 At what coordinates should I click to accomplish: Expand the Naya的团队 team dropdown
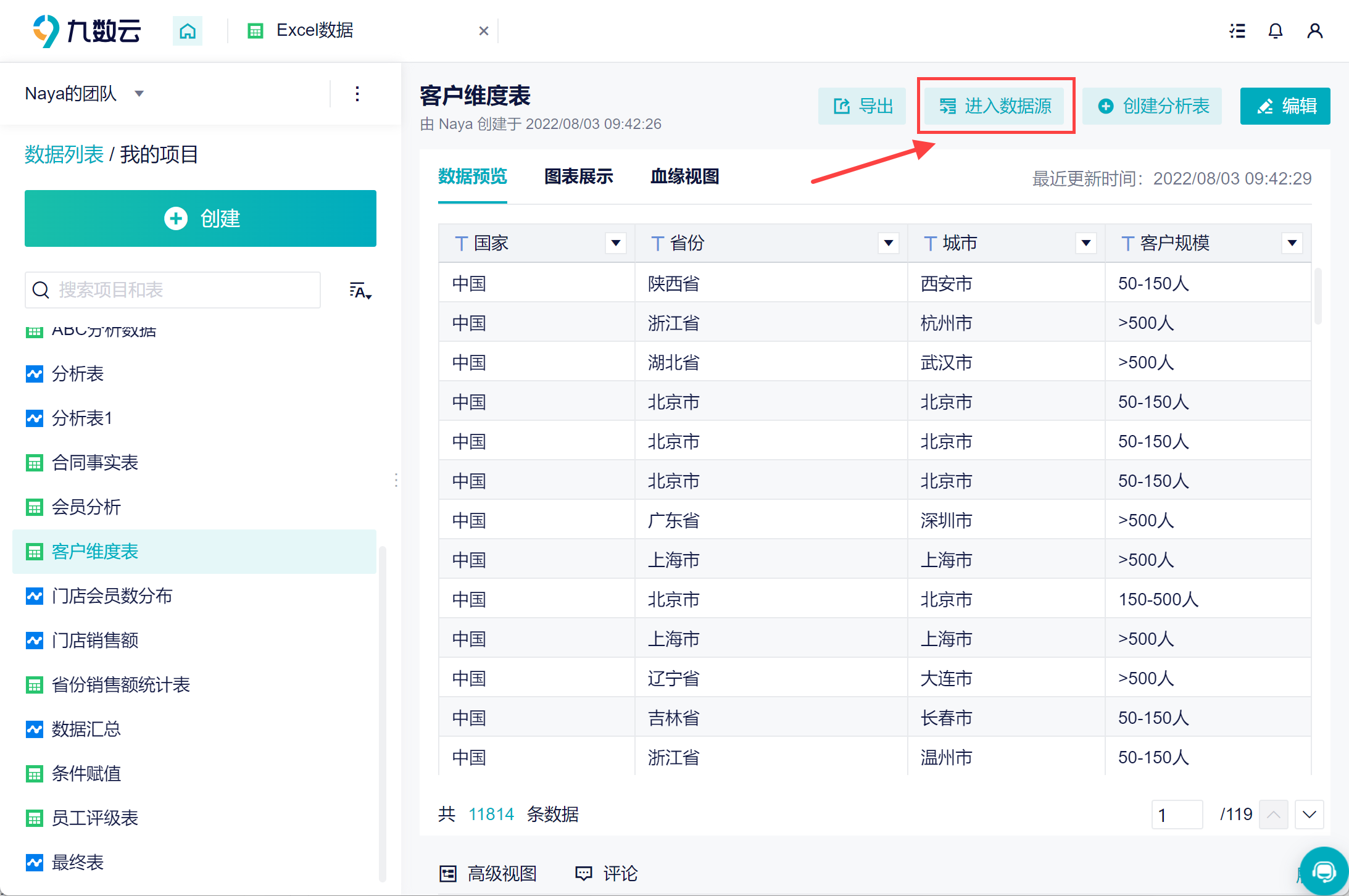[x=139, y=94]
